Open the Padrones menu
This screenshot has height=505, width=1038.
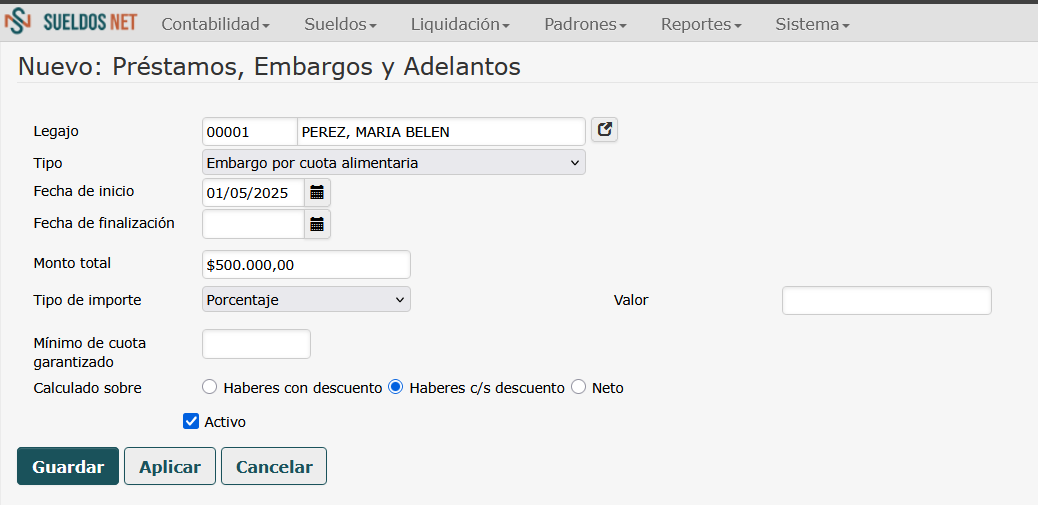tap(585, 24)
